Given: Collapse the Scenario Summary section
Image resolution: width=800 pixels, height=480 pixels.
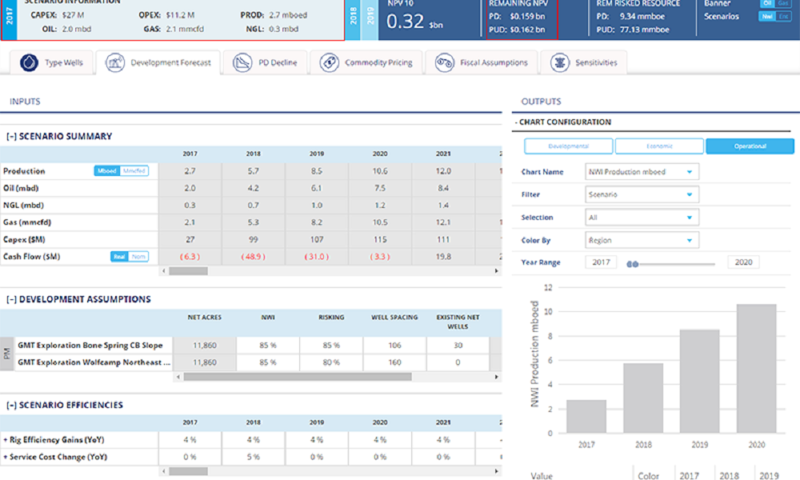Looking at the screenshot, I should click(x=11, y=136).
